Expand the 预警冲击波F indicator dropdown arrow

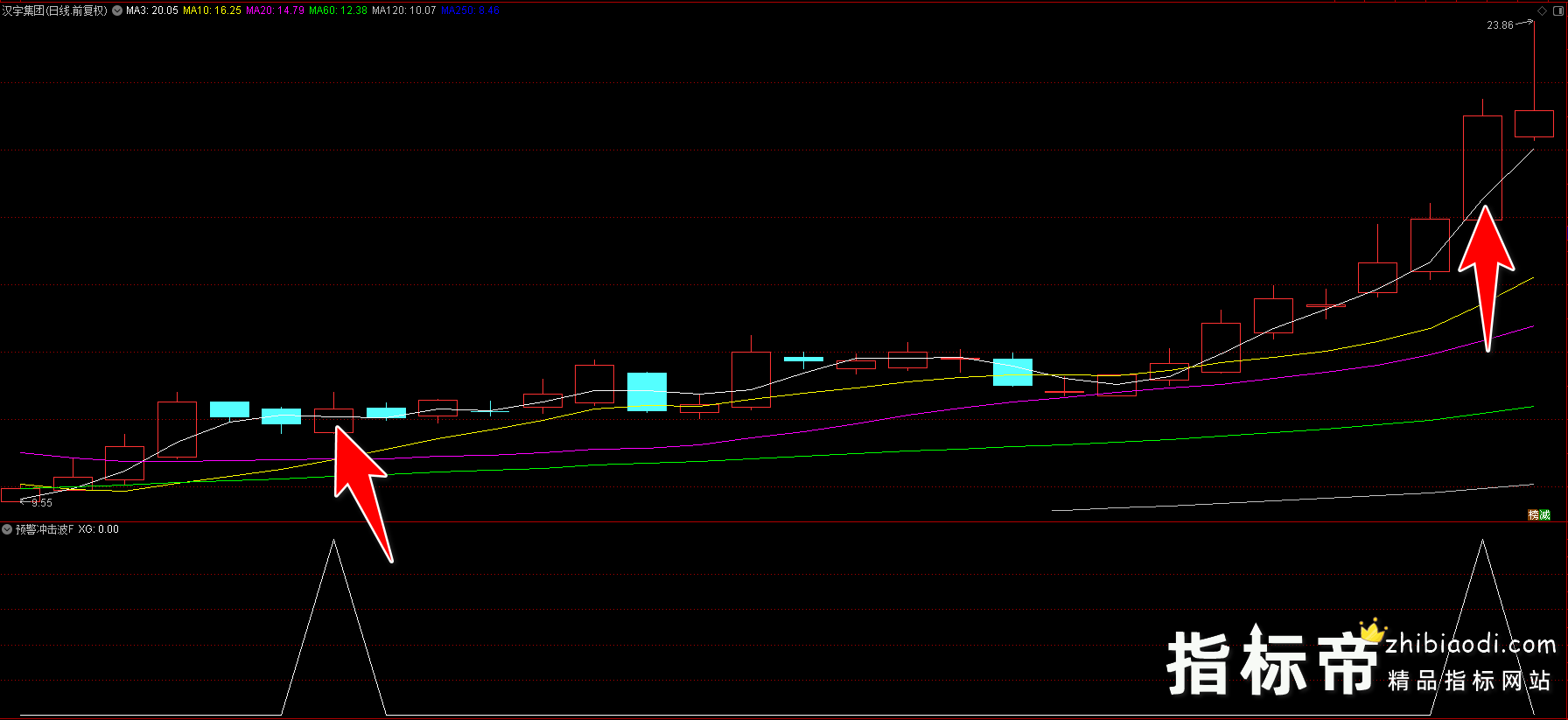[x=7, y=529]
